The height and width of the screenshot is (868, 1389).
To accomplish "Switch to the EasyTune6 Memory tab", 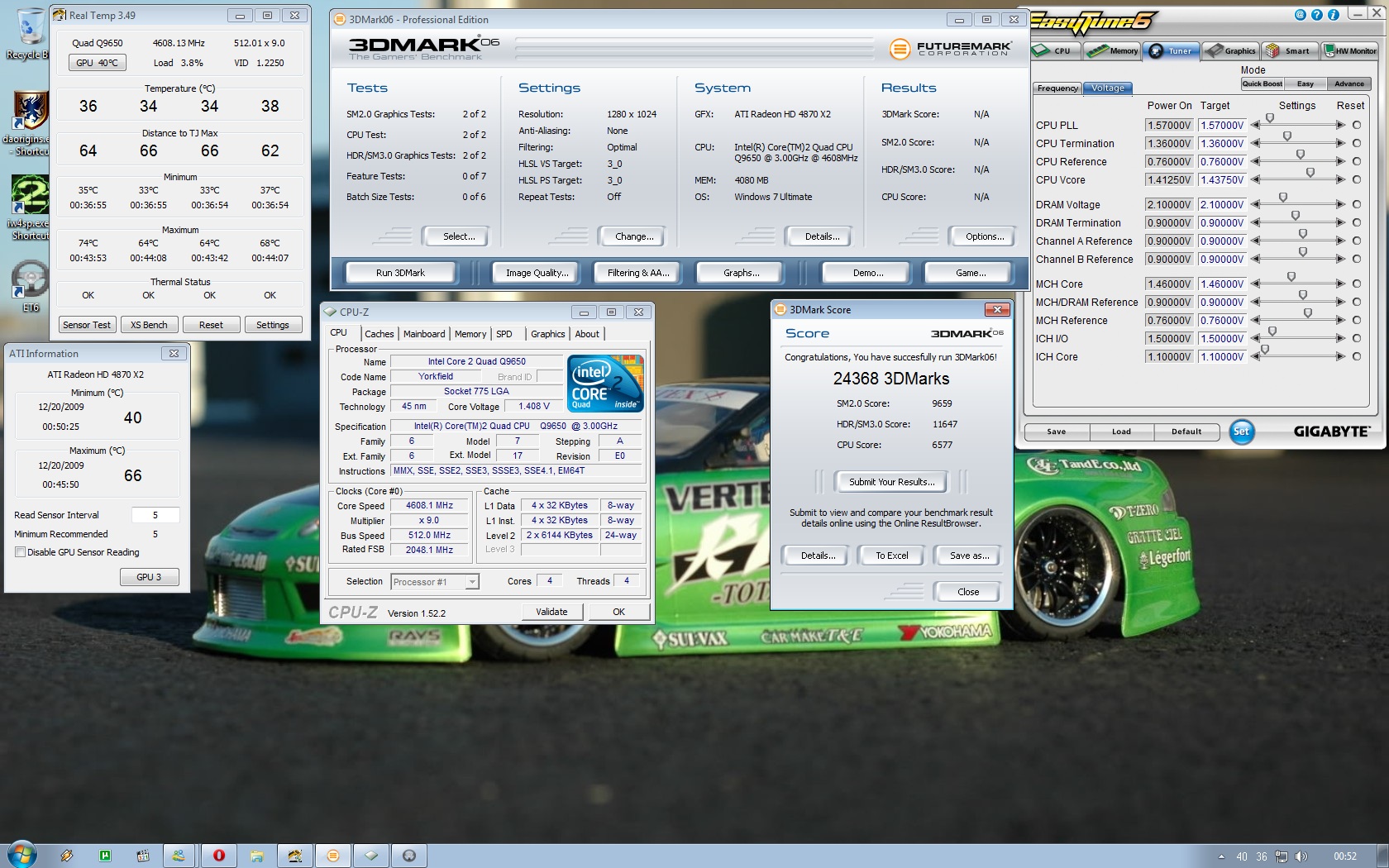I will 1112,51.
